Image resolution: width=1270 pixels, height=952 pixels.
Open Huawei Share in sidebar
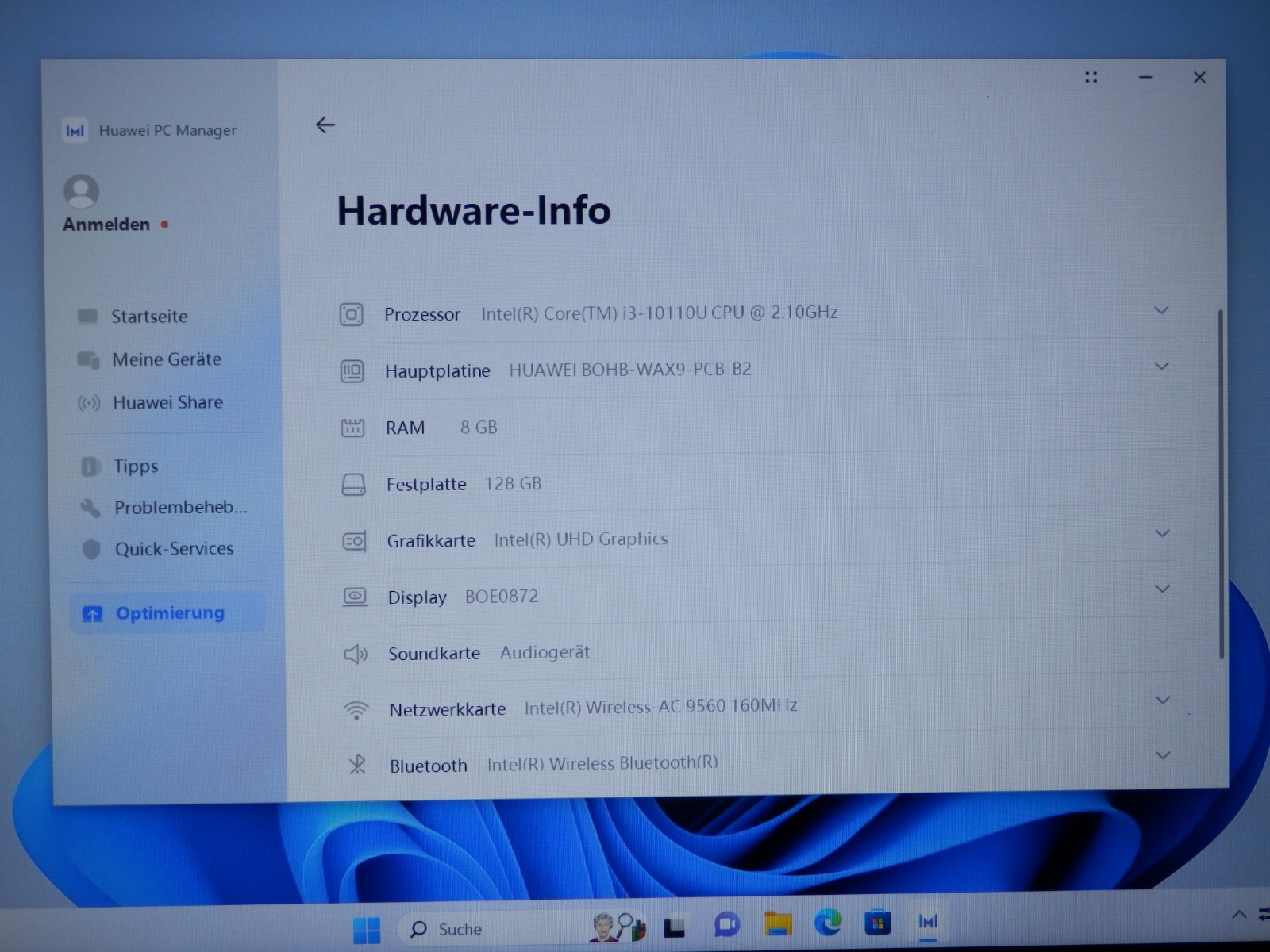click(x=167, y=402)
